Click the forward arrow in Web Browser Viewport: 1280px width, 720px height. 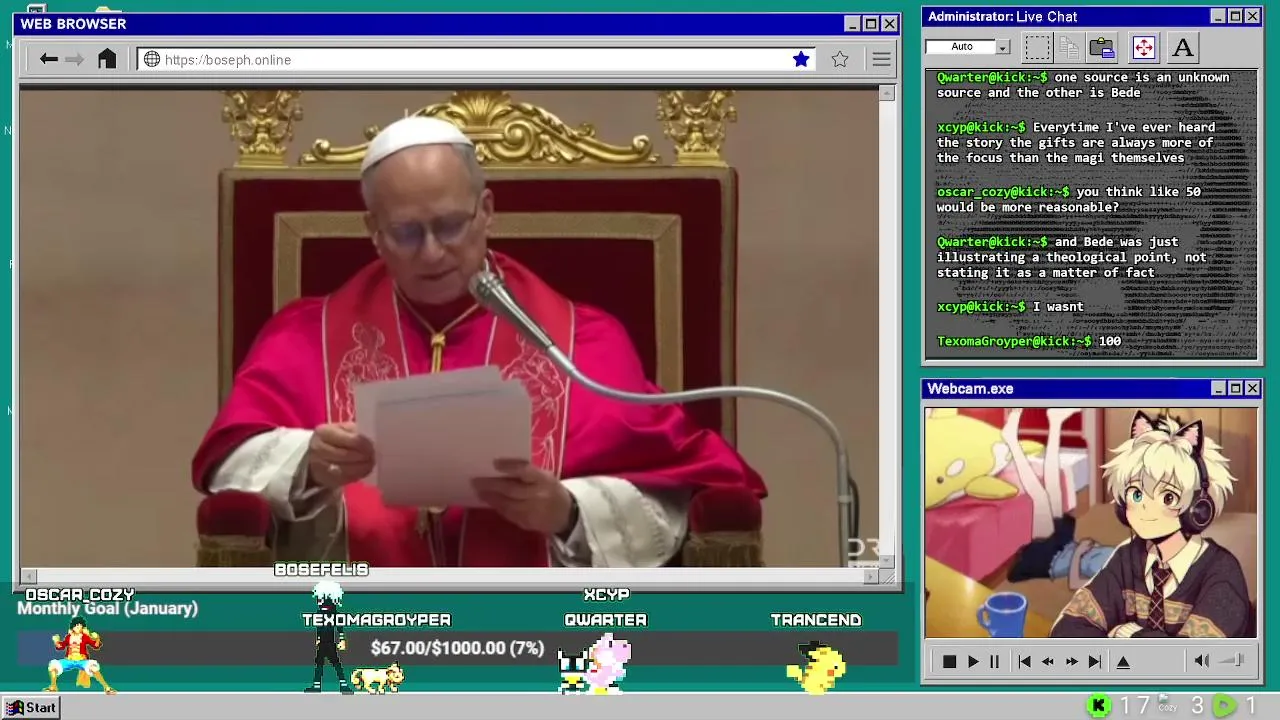point(75,59)
